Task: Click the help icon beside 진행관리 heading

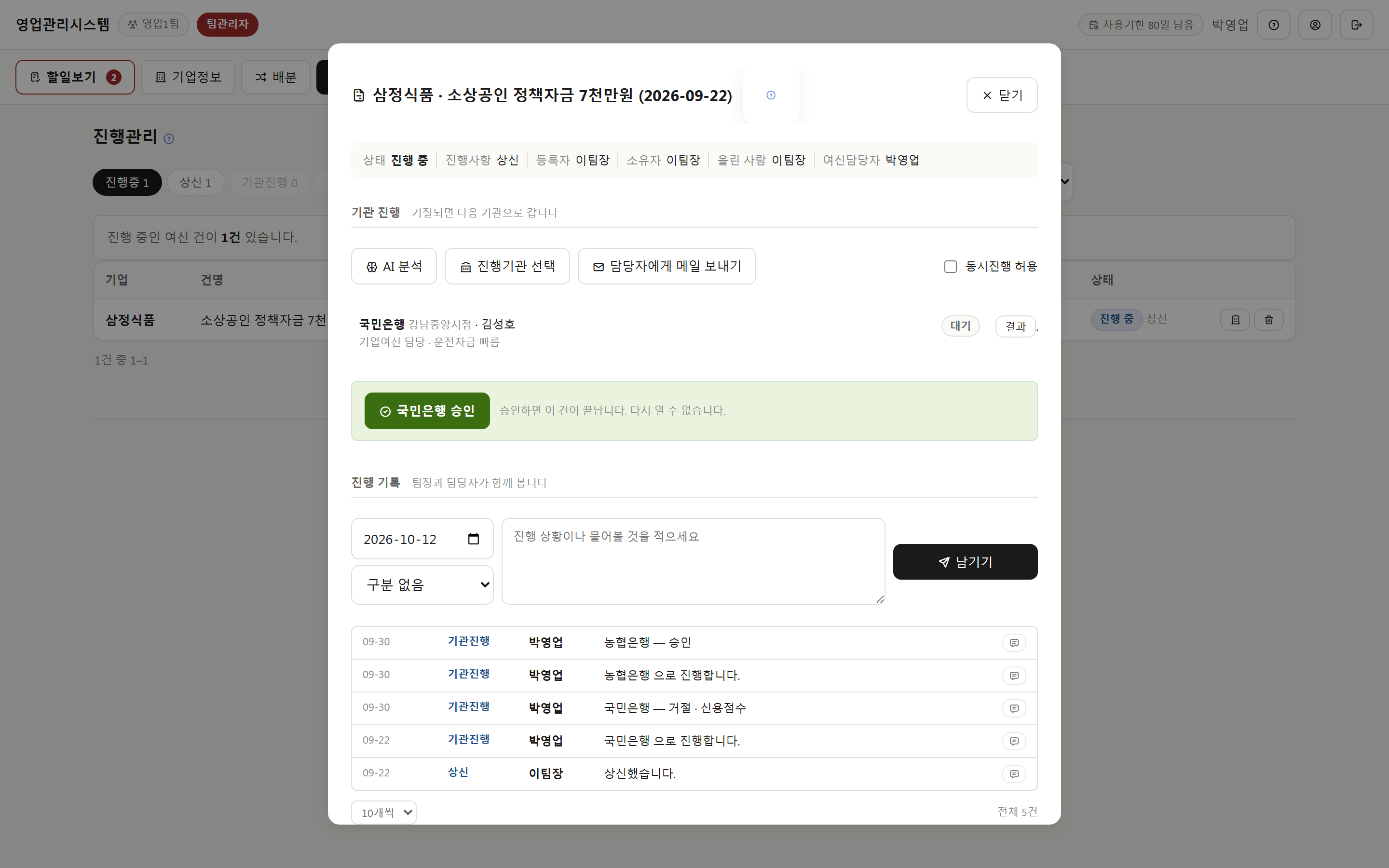Action: pos(169,138)
